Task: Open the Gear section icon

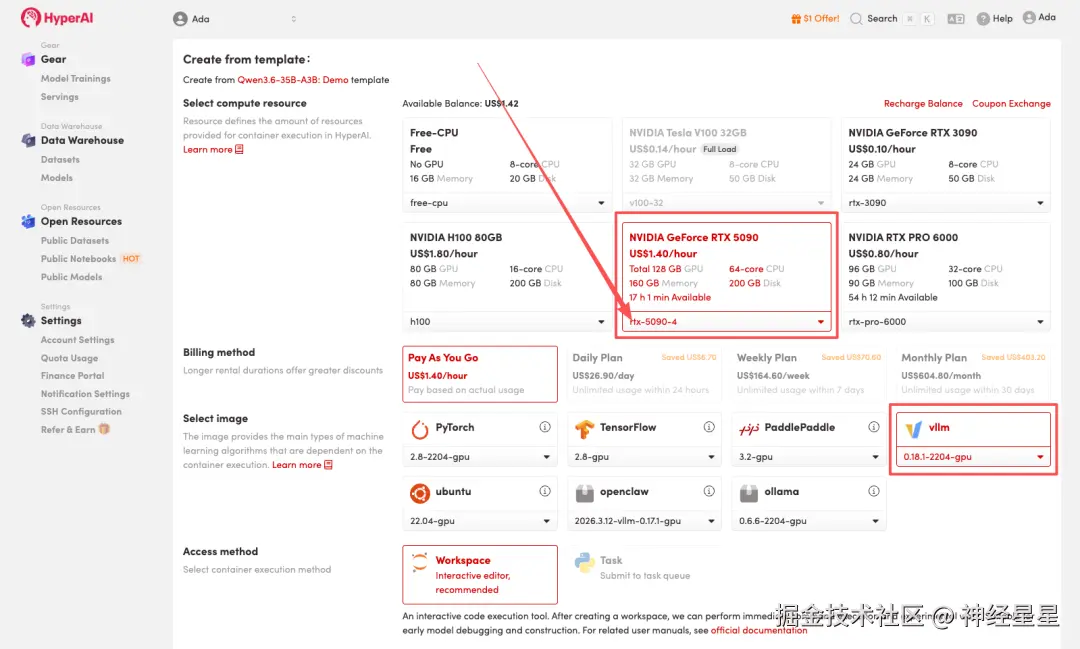Action: pos(28,59)
